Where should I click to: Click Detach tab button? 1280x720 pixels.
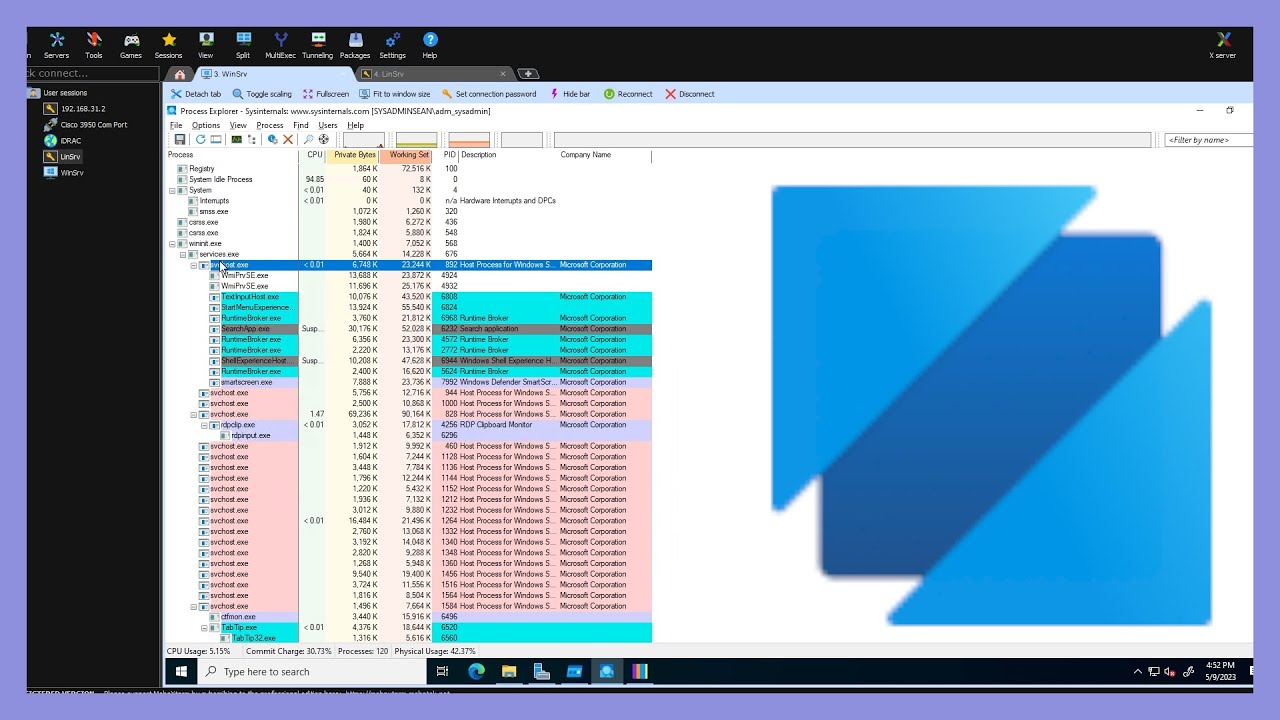pos(196,94)
